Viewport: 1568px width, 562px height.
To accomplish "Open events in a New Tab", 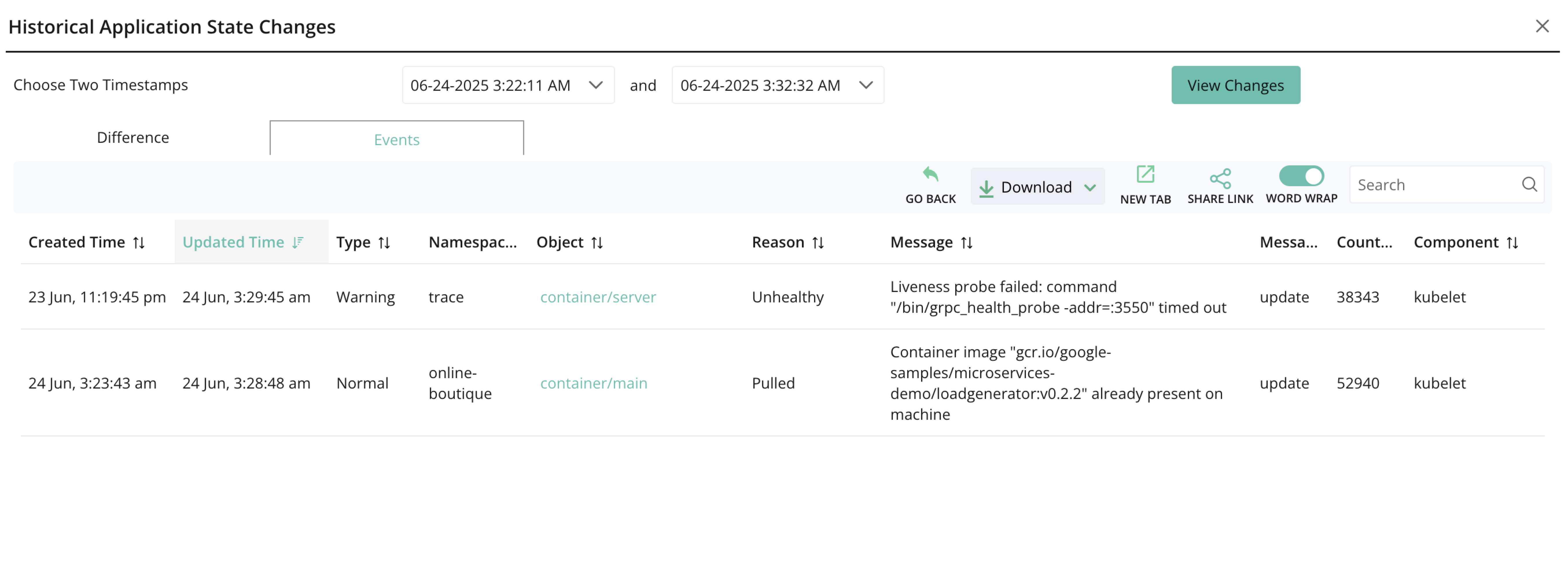I will 1145,175.
